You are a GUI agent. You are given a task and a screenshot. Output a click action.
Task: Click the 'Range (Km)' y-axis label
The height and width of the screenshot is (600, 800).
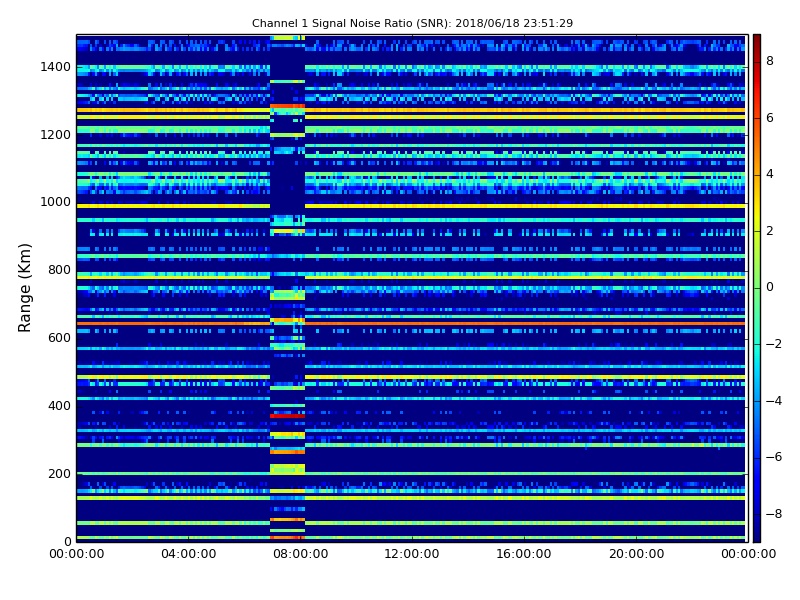pyautogui.click(x=24, y=288)
